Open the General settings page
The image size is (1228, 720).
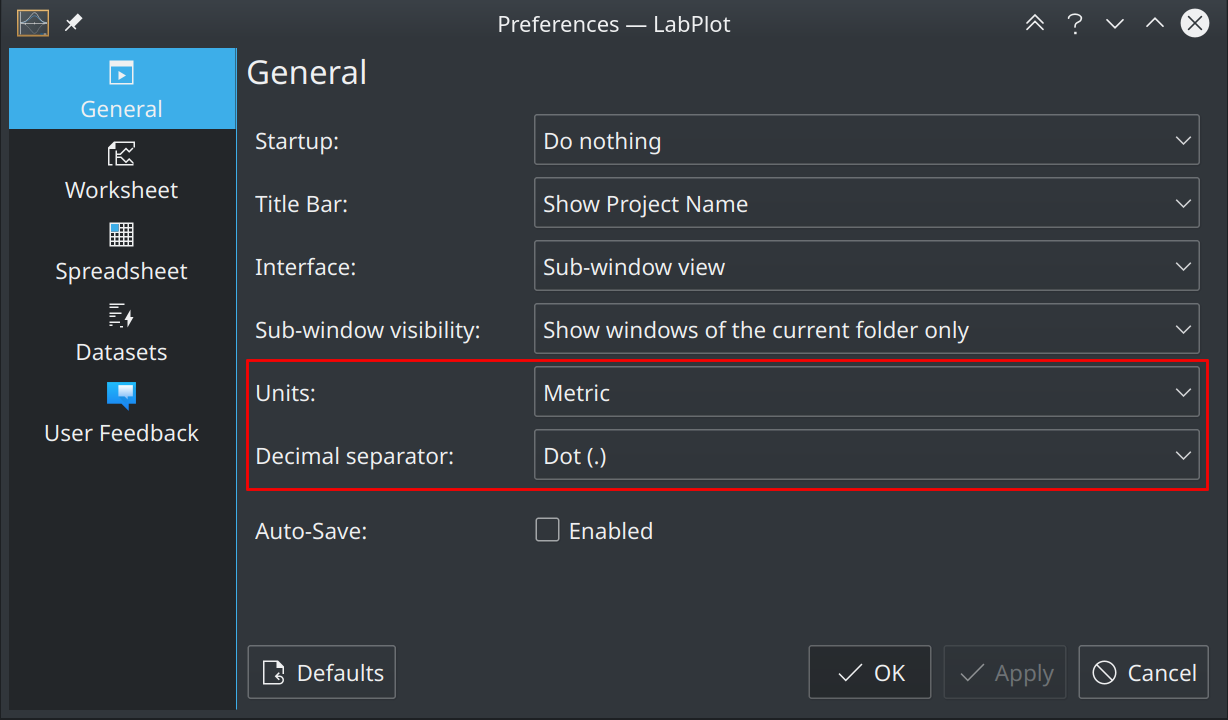(121, 88)
